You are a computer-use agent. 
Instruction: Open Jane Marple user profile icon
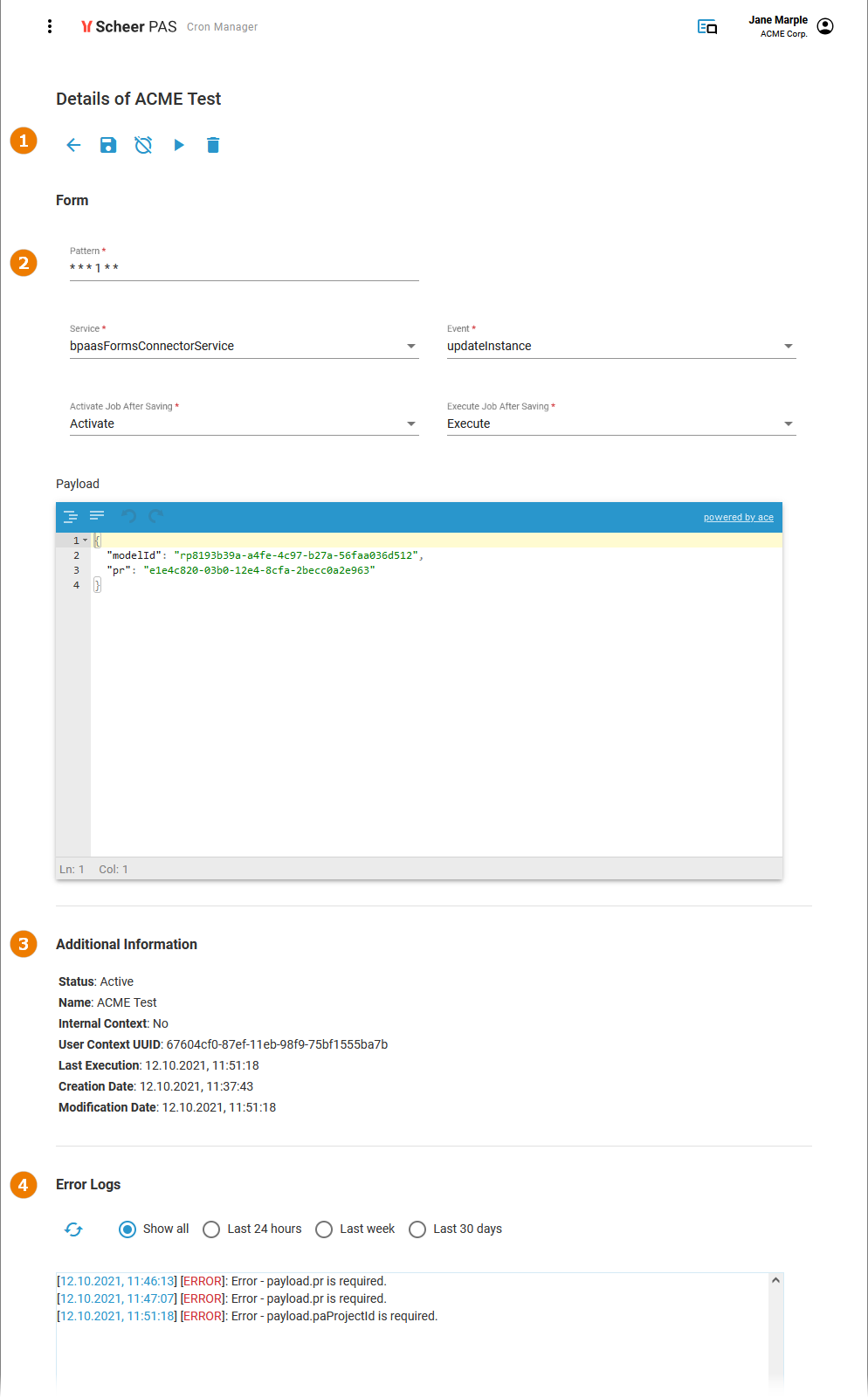(825, 26)
